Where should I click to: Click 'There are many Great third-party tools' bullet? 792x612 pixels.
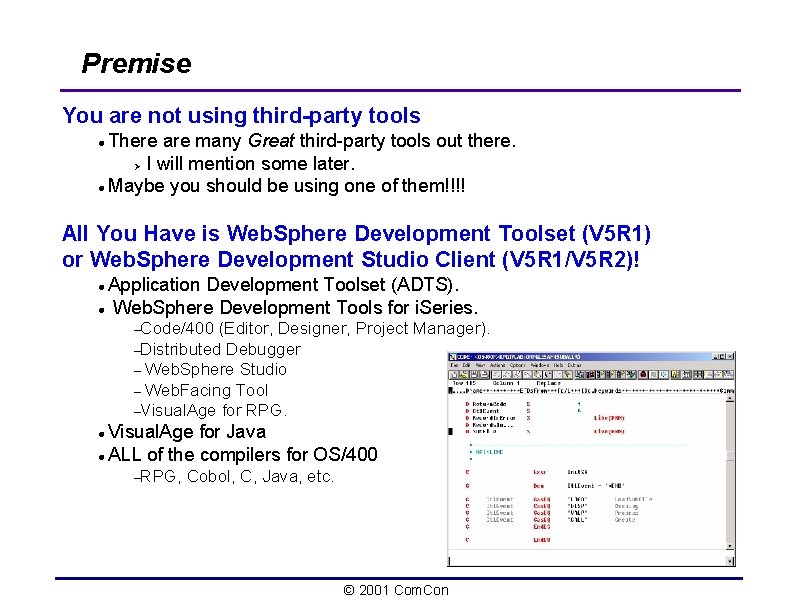pos(312,140)
